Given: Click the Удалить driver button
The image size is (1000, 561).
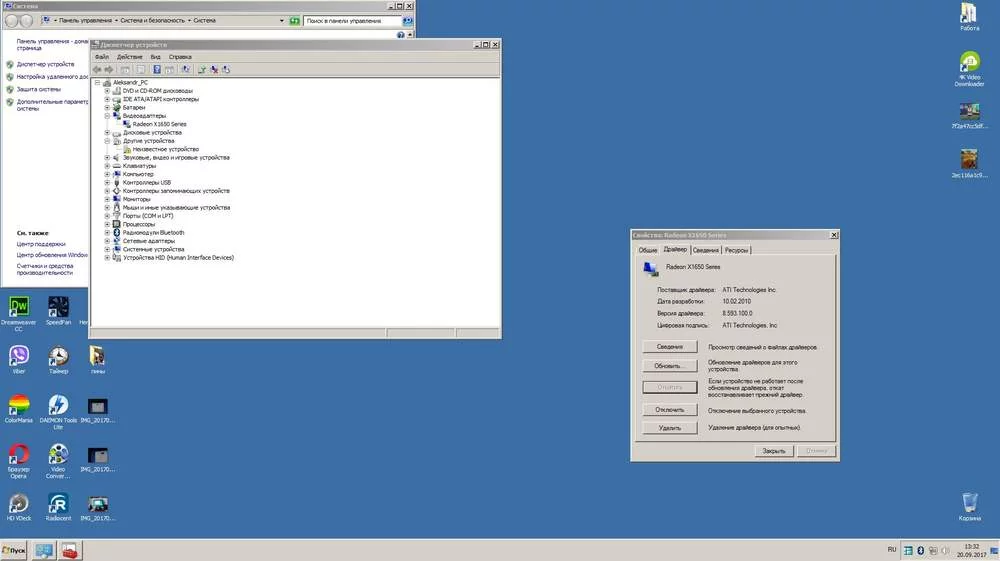Looking at the screenshot, I should [670, 428].
